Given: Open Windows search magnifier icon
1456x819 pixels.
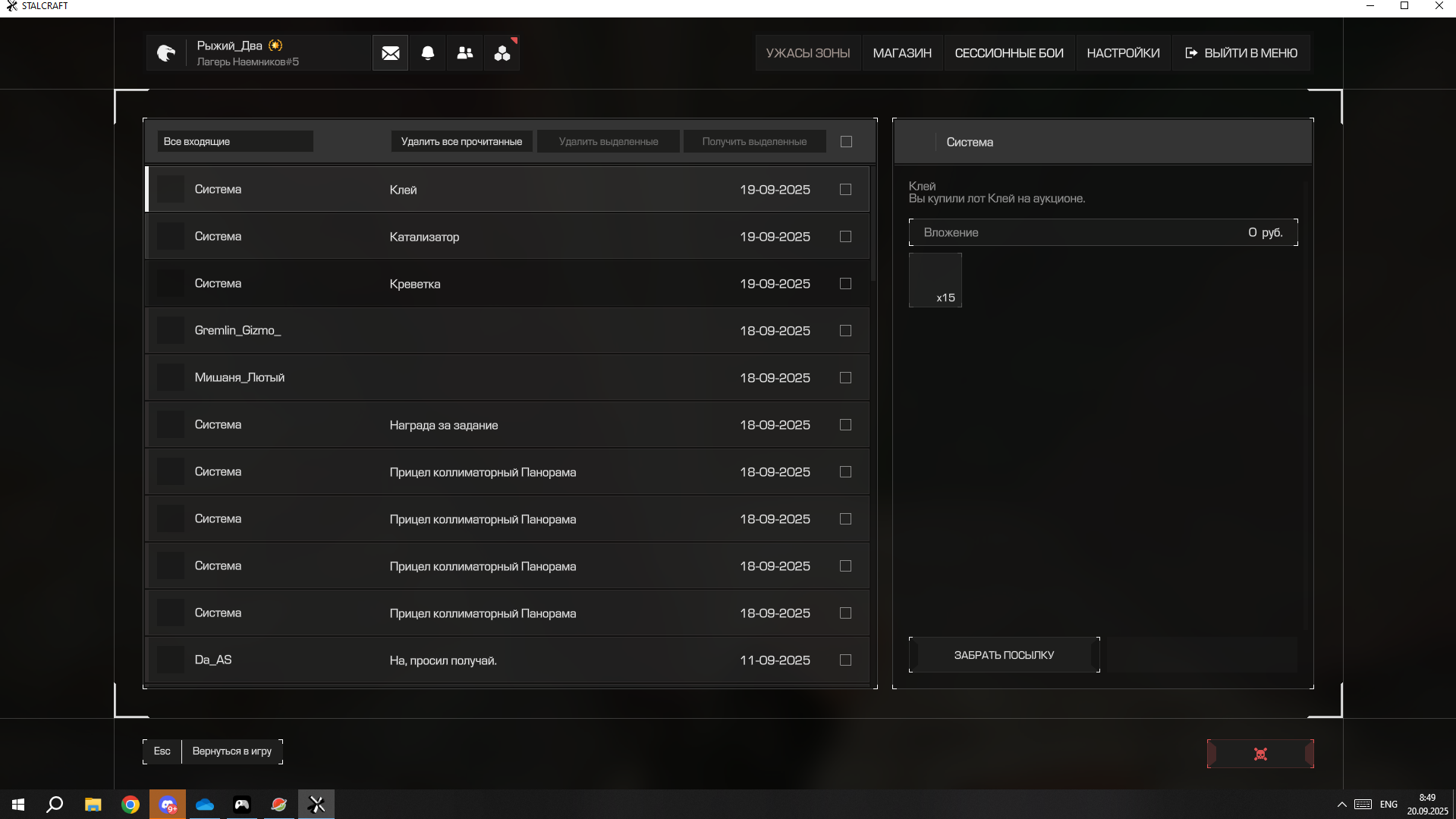Looking at the screenshot, I should pyautogui.click(x=55, y=805).
